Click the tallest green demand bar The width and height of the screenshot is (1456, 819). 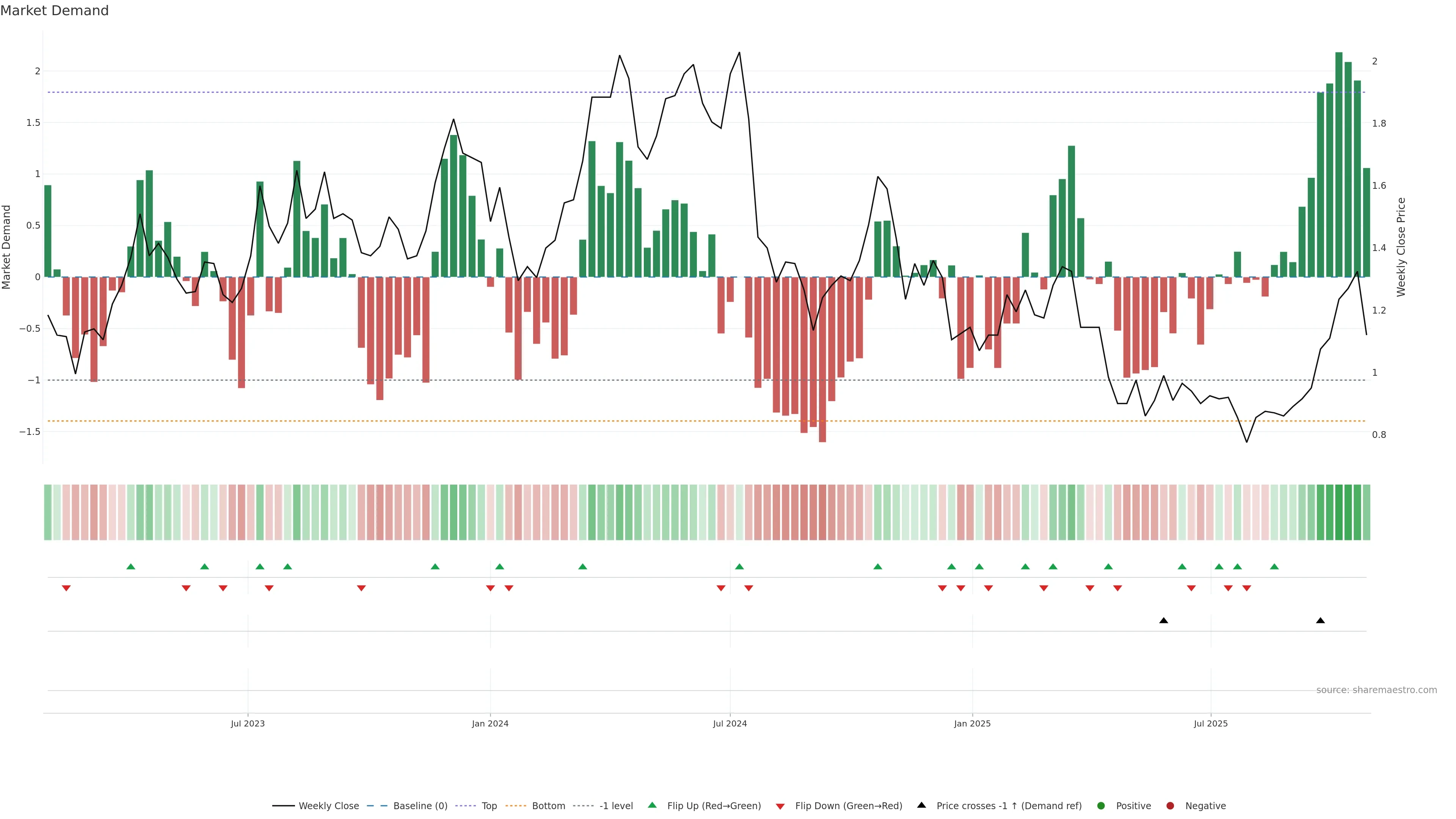click(1338, 164)
